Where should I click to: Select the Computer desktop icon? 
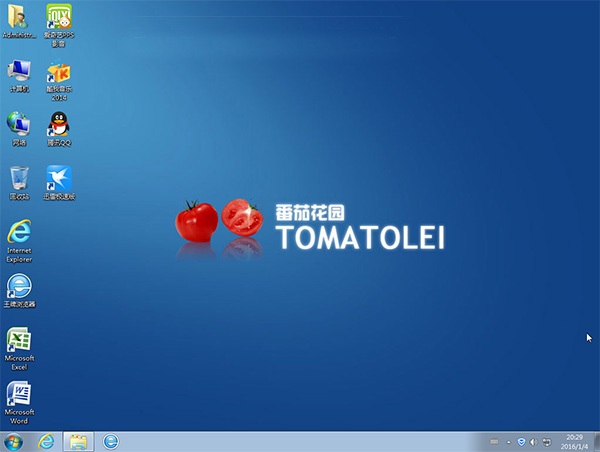point(19,72)
